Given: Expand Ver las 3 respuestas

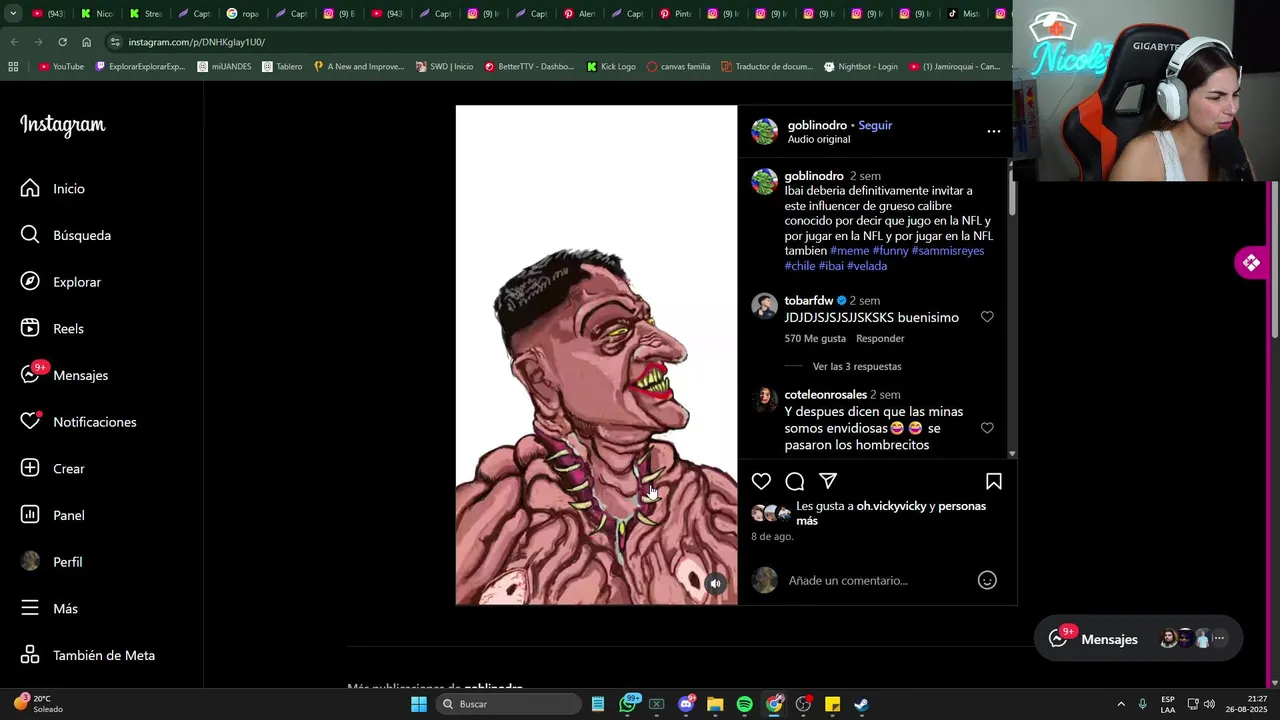Looking at the screenshot, I should pos(857,366).
